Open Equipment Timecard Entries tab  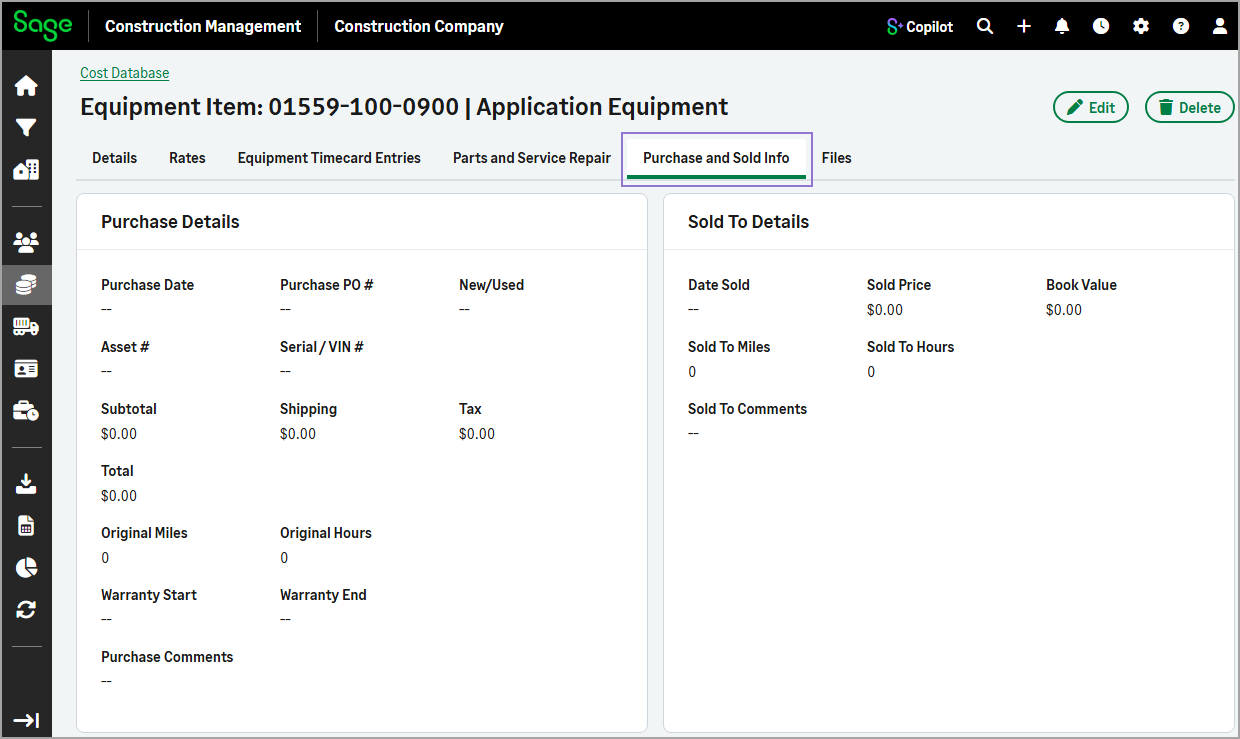pos(329,158)
